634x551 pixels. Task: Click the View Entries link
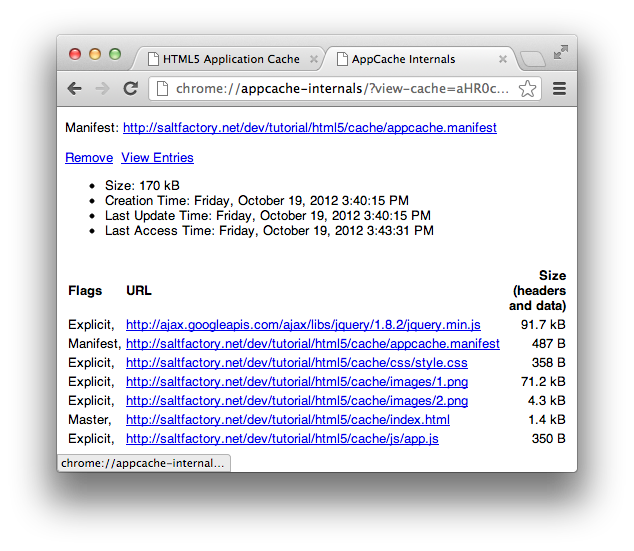pyautogui.click(x=157, y=158)
